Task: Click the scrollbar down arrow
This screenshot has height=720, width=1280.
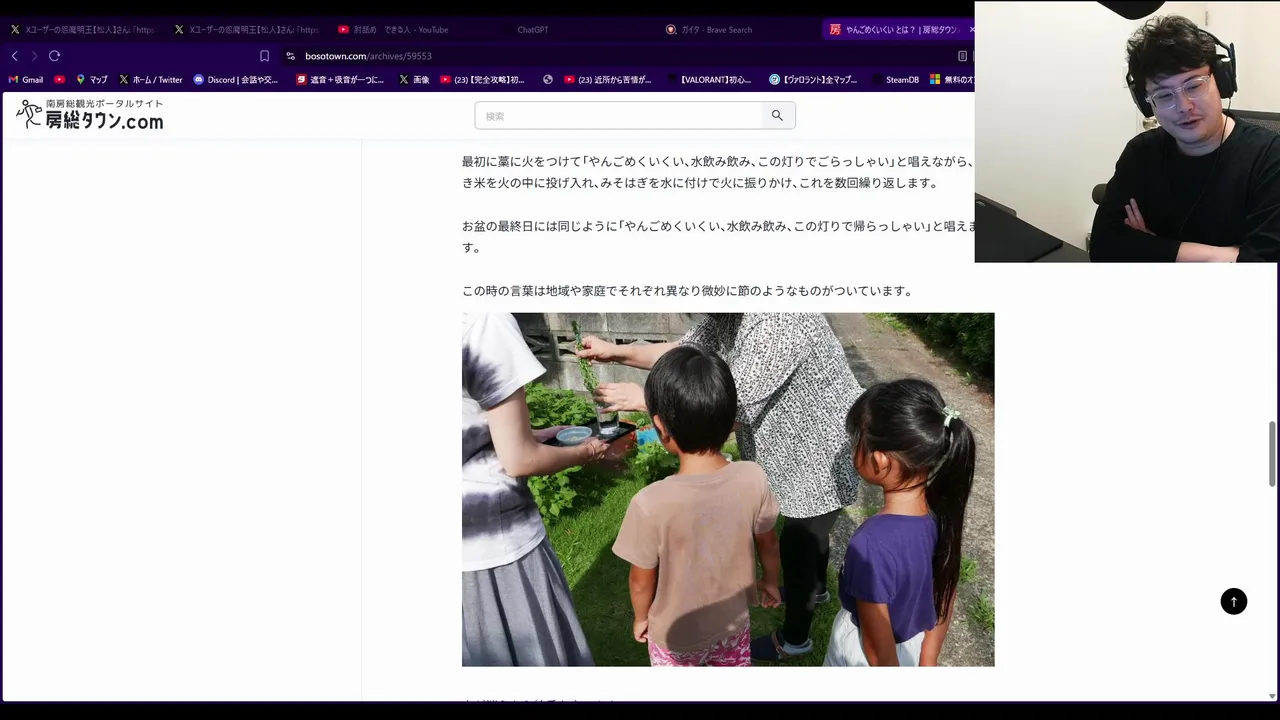Action: (x=1272, y=696)
